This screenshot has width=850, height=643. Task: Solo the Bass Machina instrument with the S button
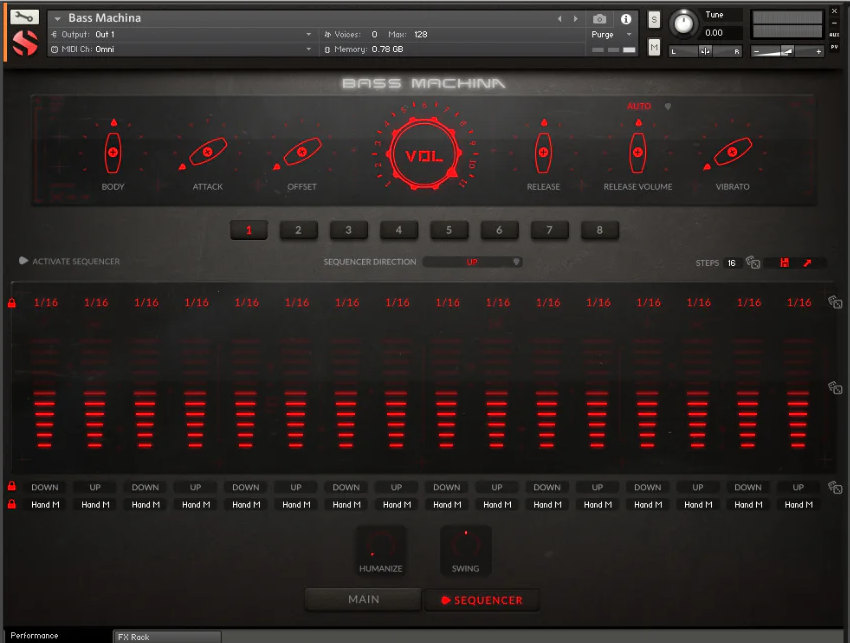[x=654, y=19]
